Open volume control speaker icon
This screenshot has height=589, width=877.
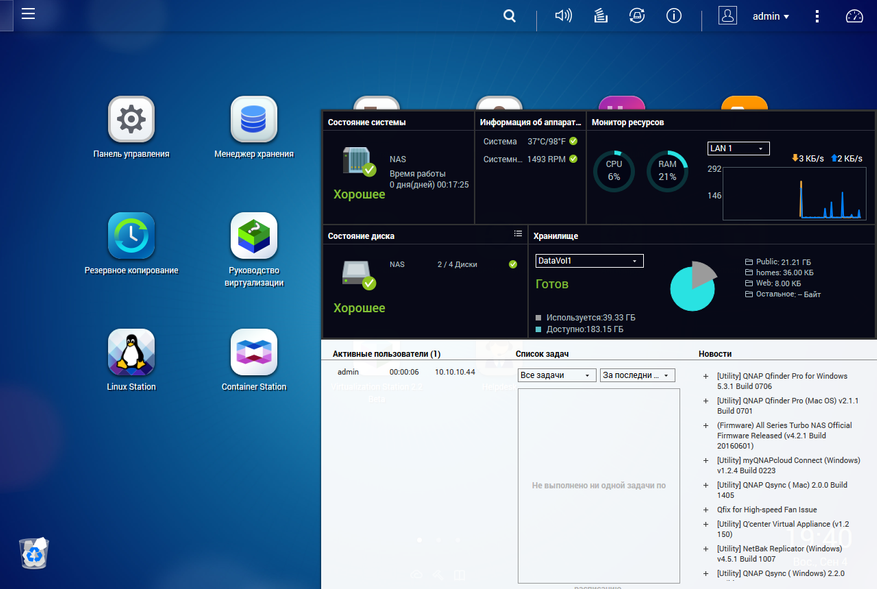click(563, 16)
